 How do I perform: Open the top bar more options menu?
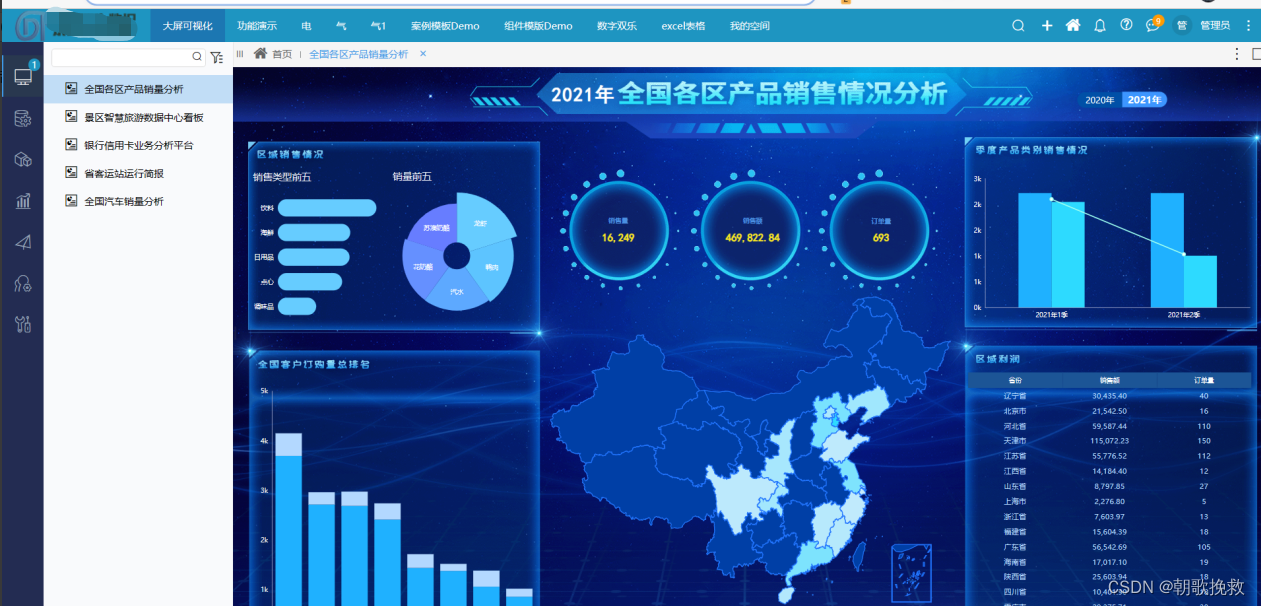pos(1248,26)
